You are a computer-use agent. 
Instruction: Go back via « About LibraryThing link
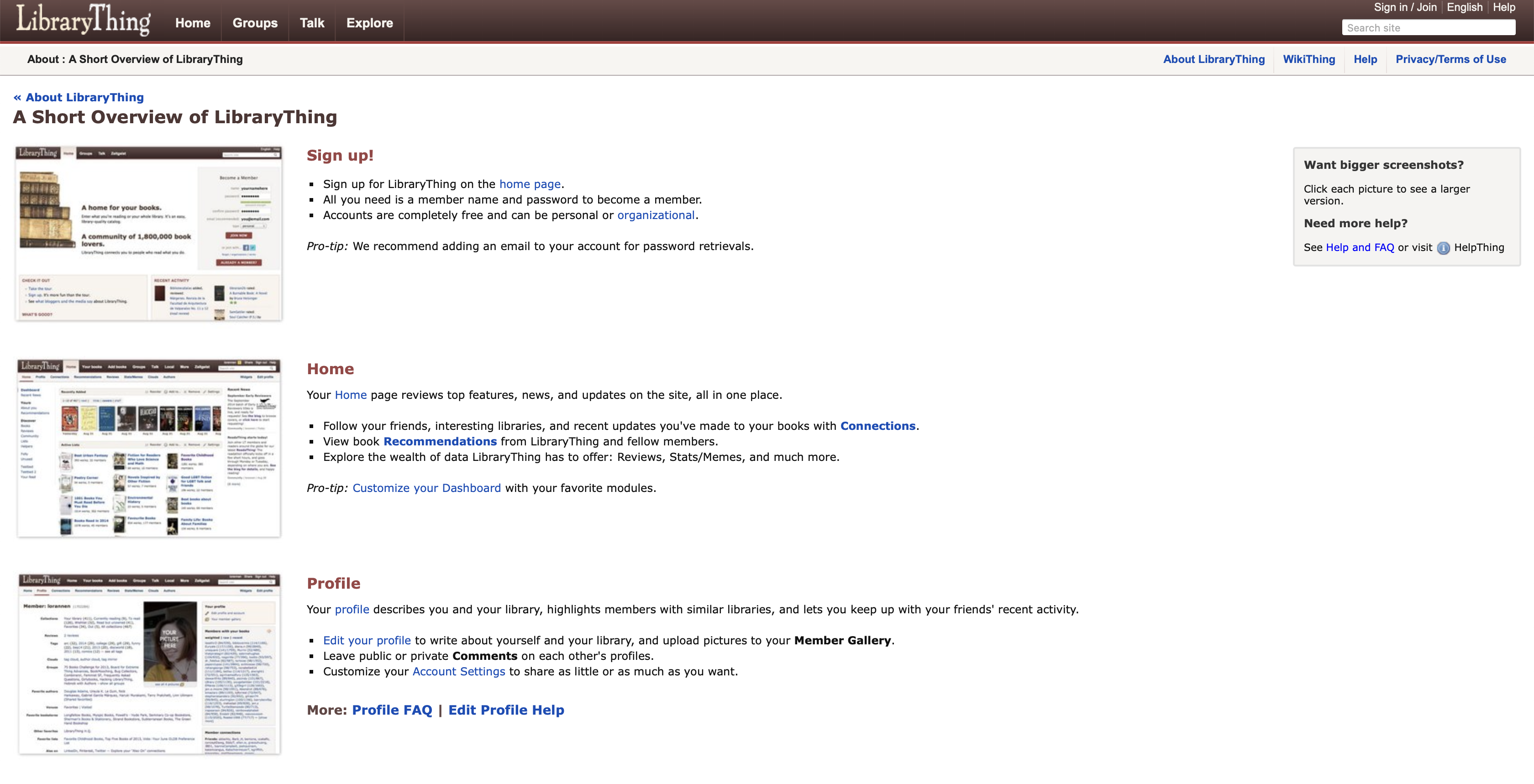[79, 98]
